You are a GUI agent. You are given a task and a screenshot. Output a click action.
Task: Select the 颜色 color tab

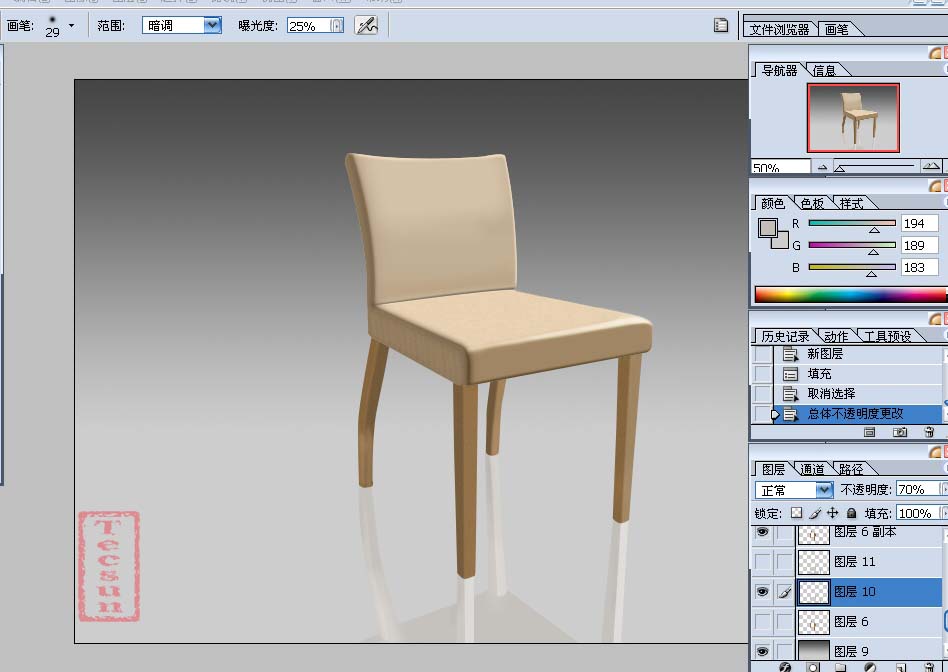coord(773,203)
